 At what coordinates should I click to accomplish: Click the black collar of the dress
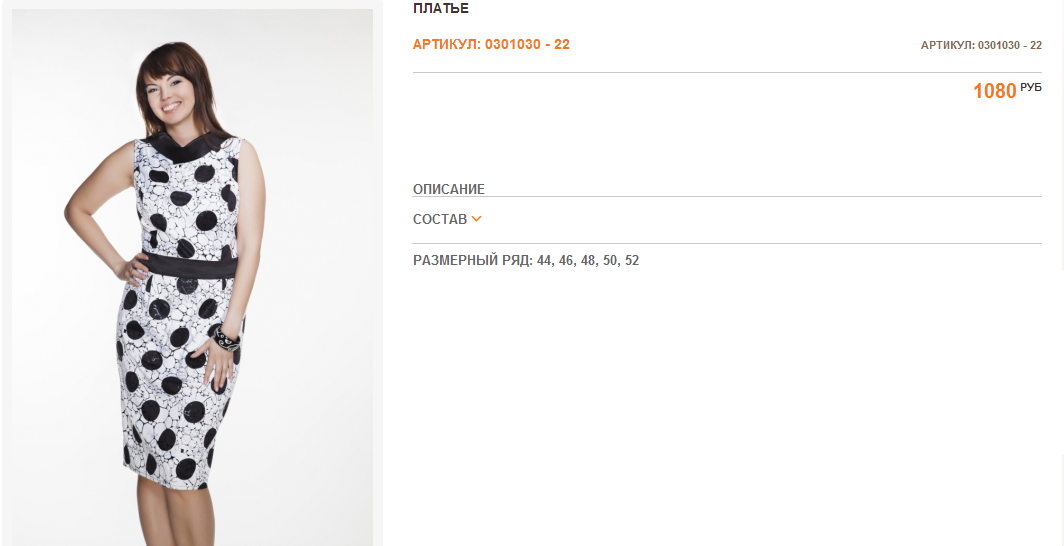click(x=187, y=145)
